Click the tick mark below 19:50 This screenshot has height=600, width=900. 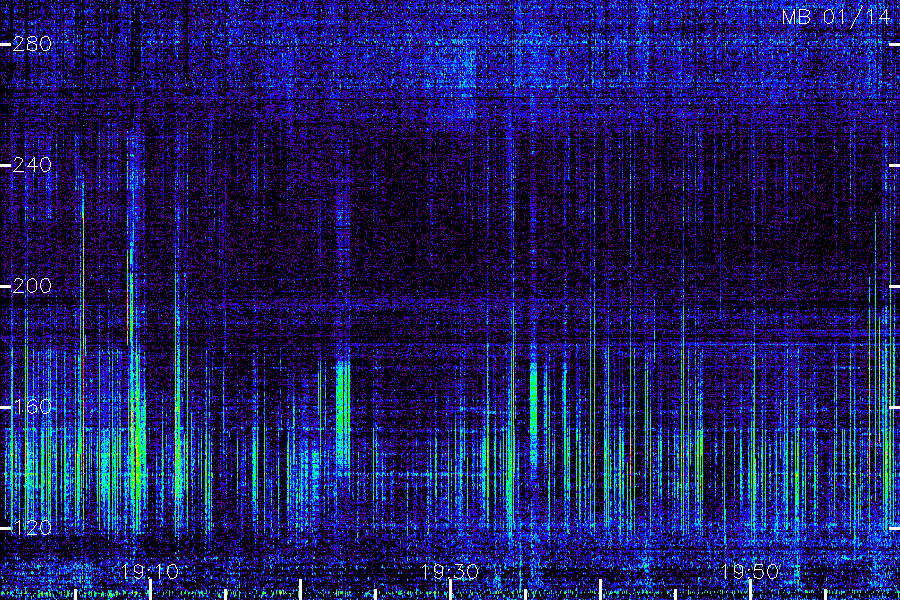[751, 590]
